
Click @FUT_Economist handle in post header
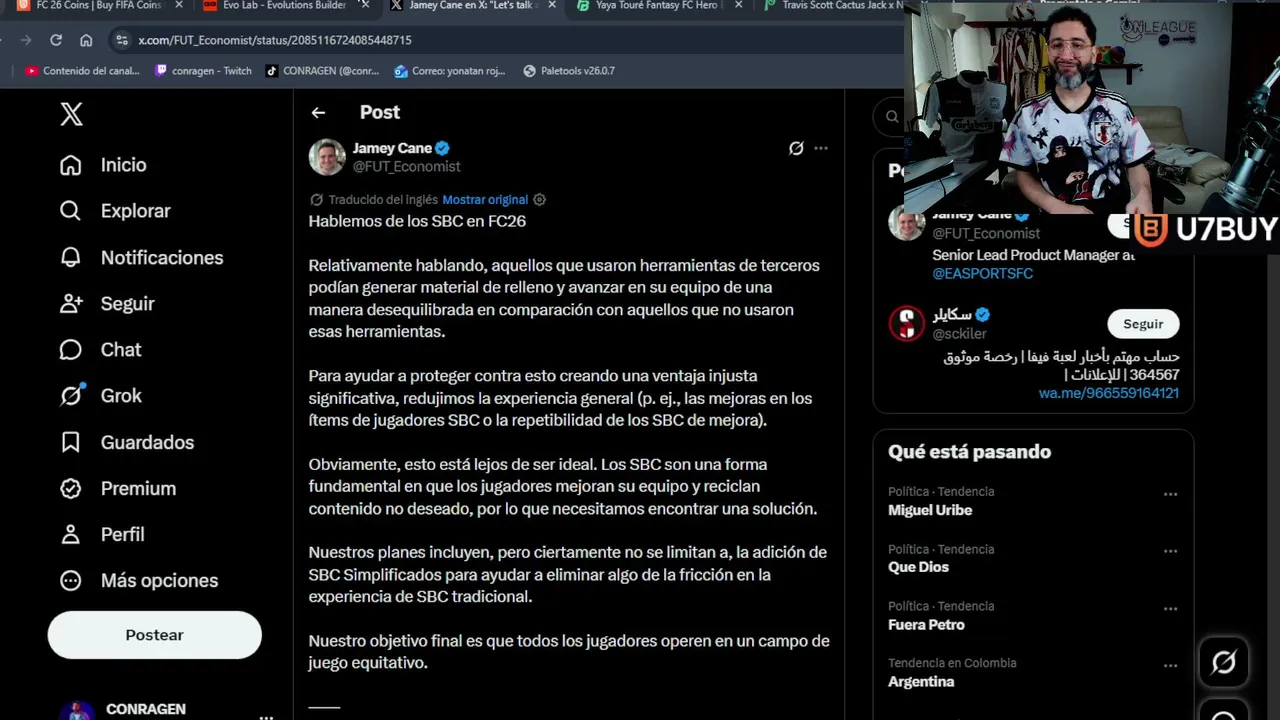(406, 167)
